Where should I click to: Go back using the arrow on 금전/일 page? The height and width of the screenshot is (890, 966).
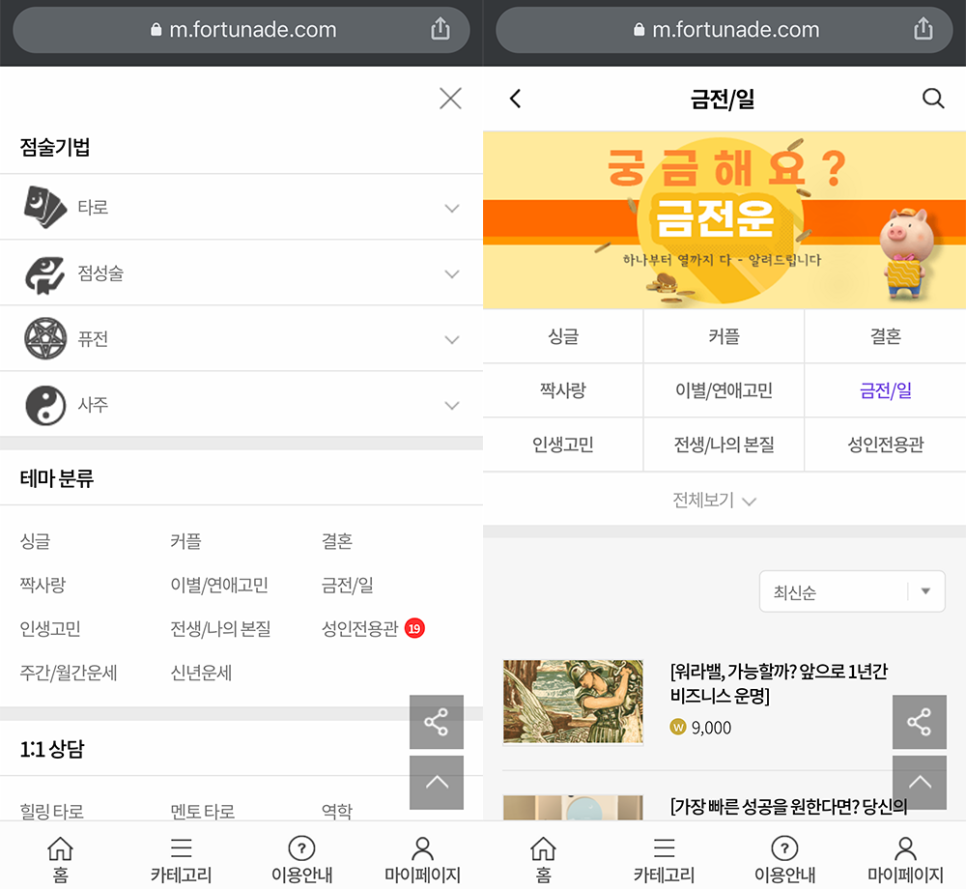point(516,99)
